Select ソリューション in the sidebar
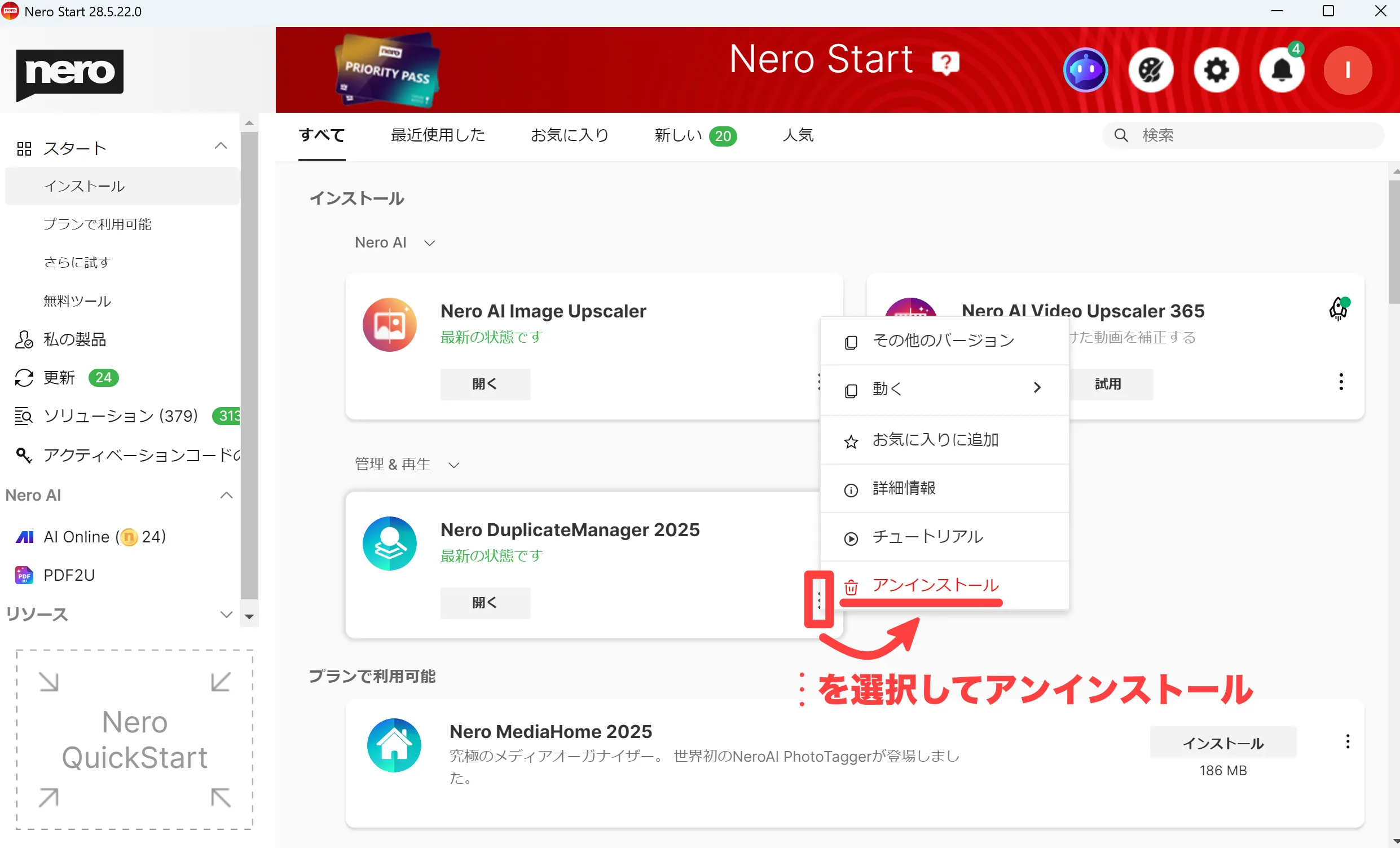Screen dimensions: 1400x848 pyautogui.click(x=118, y=416)
